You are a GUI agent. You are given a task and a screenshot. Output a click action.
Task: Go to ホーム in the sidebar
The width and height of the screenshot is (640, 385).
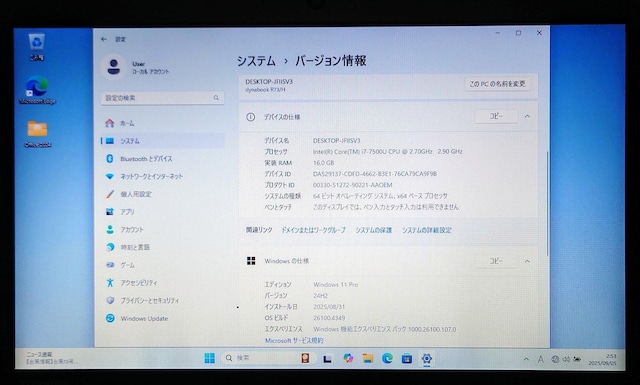coord(162,123)
